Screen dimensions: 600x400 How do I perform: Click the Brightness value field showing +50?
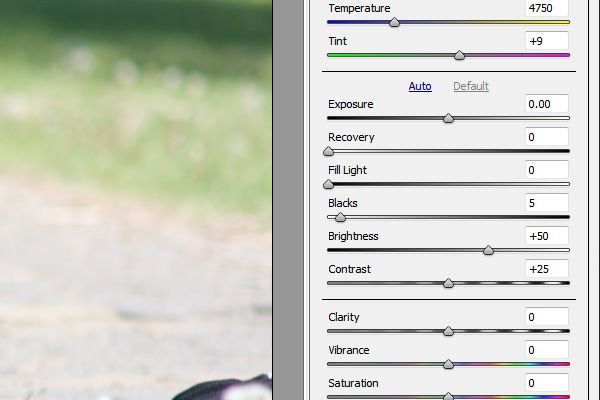coord(546,236)
